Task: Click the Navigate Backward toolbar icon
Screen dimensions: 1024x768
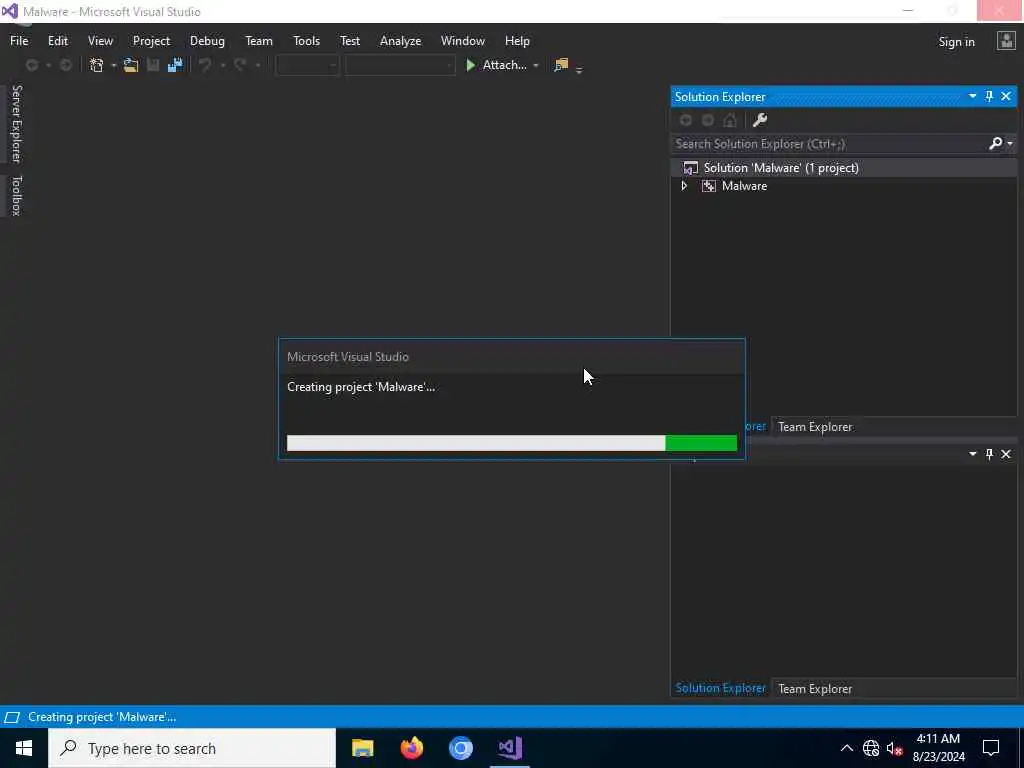Action: point(31,65)
